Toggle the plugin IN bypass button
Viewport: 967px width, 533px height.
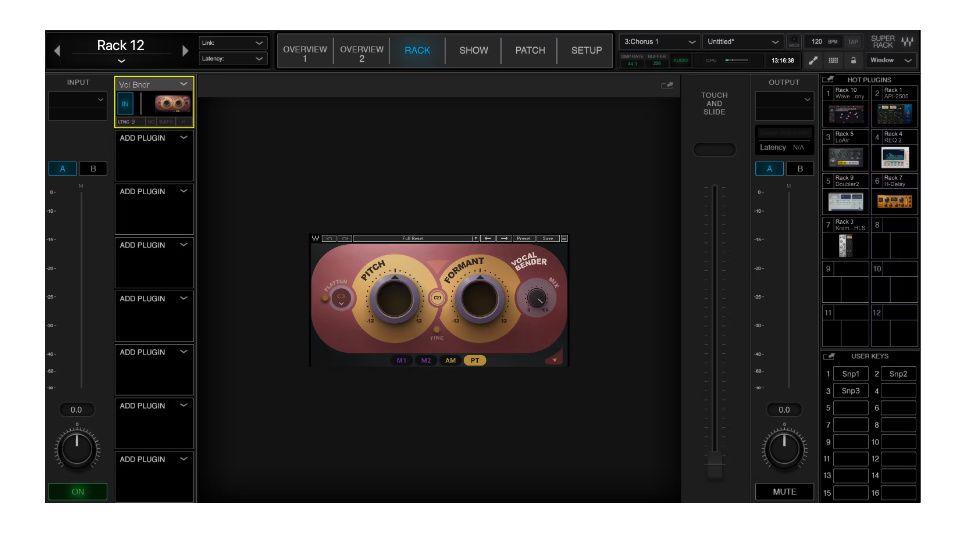(x=125, y=104)
